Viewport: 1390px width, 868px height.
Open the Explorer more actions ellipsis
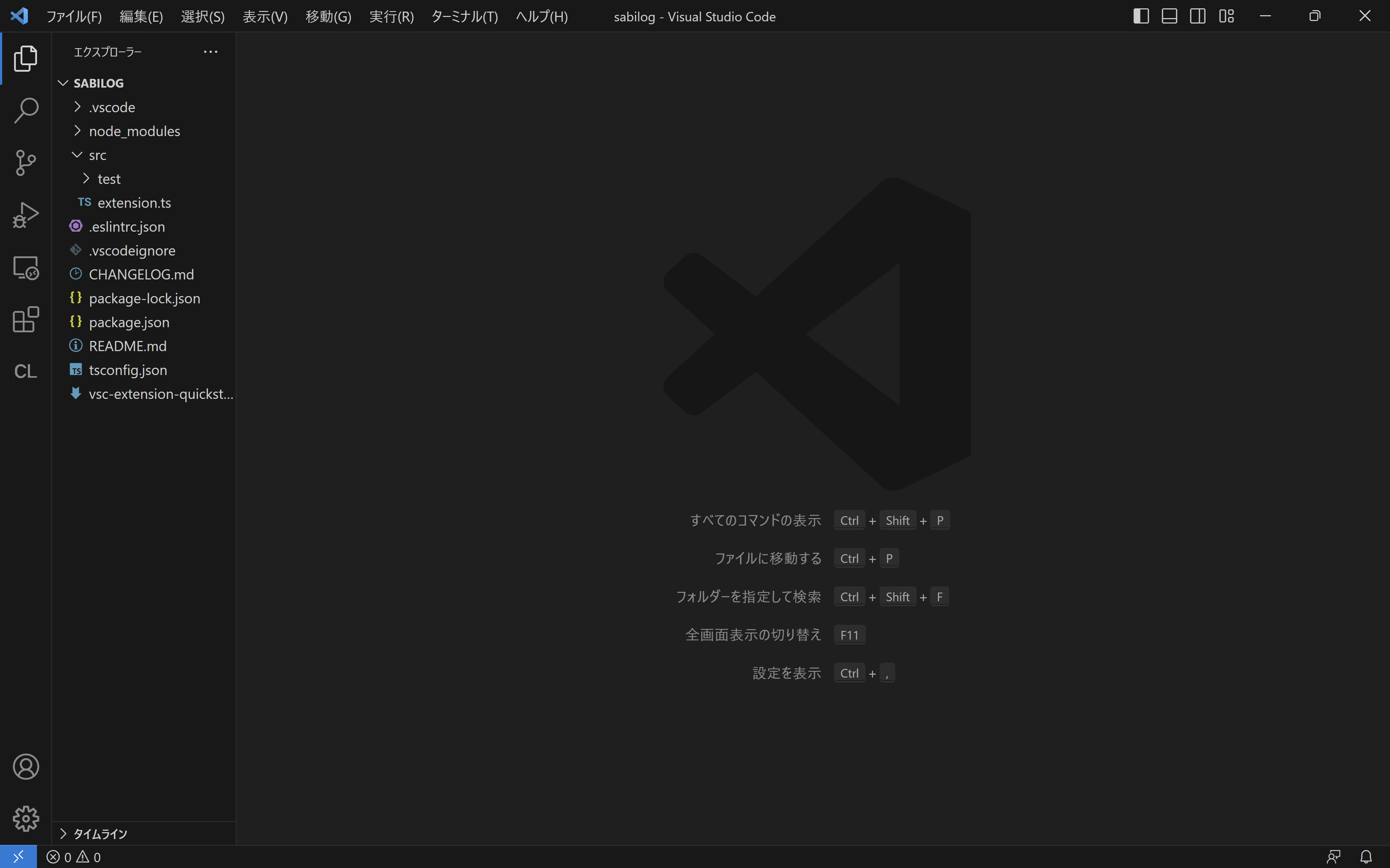pyautogui.click(x=211, y=52)
